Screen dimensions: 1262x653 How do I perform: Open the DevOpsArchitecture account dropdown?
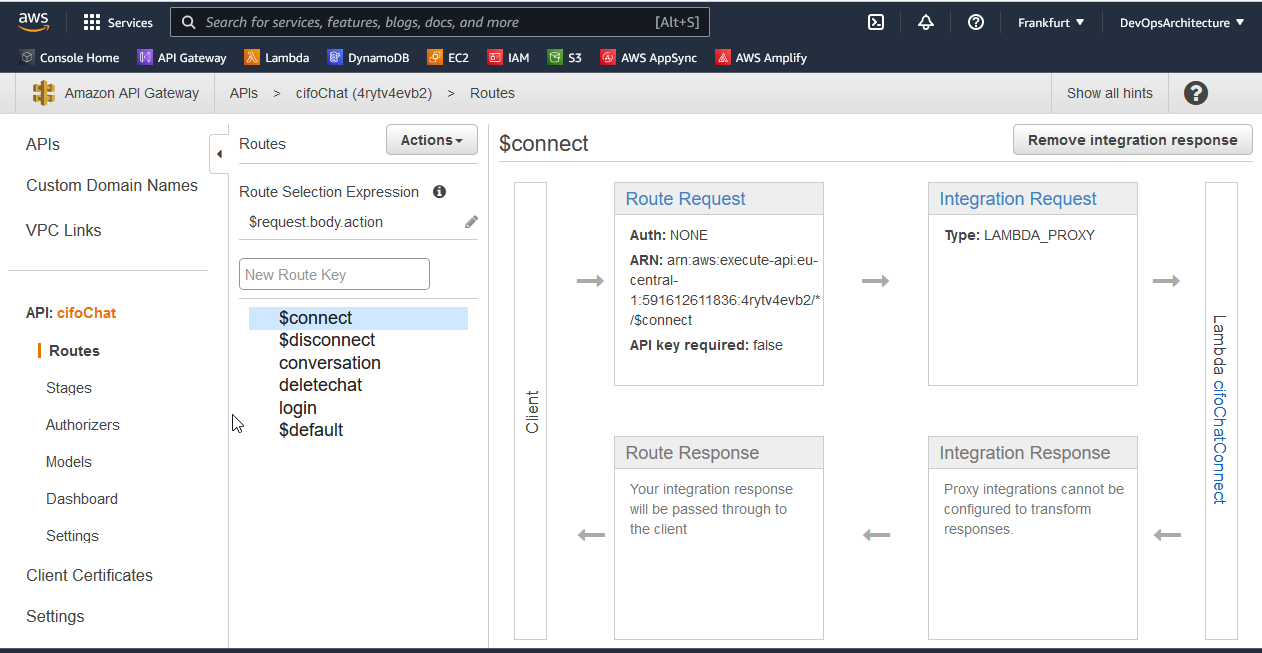click(1182, 22)
